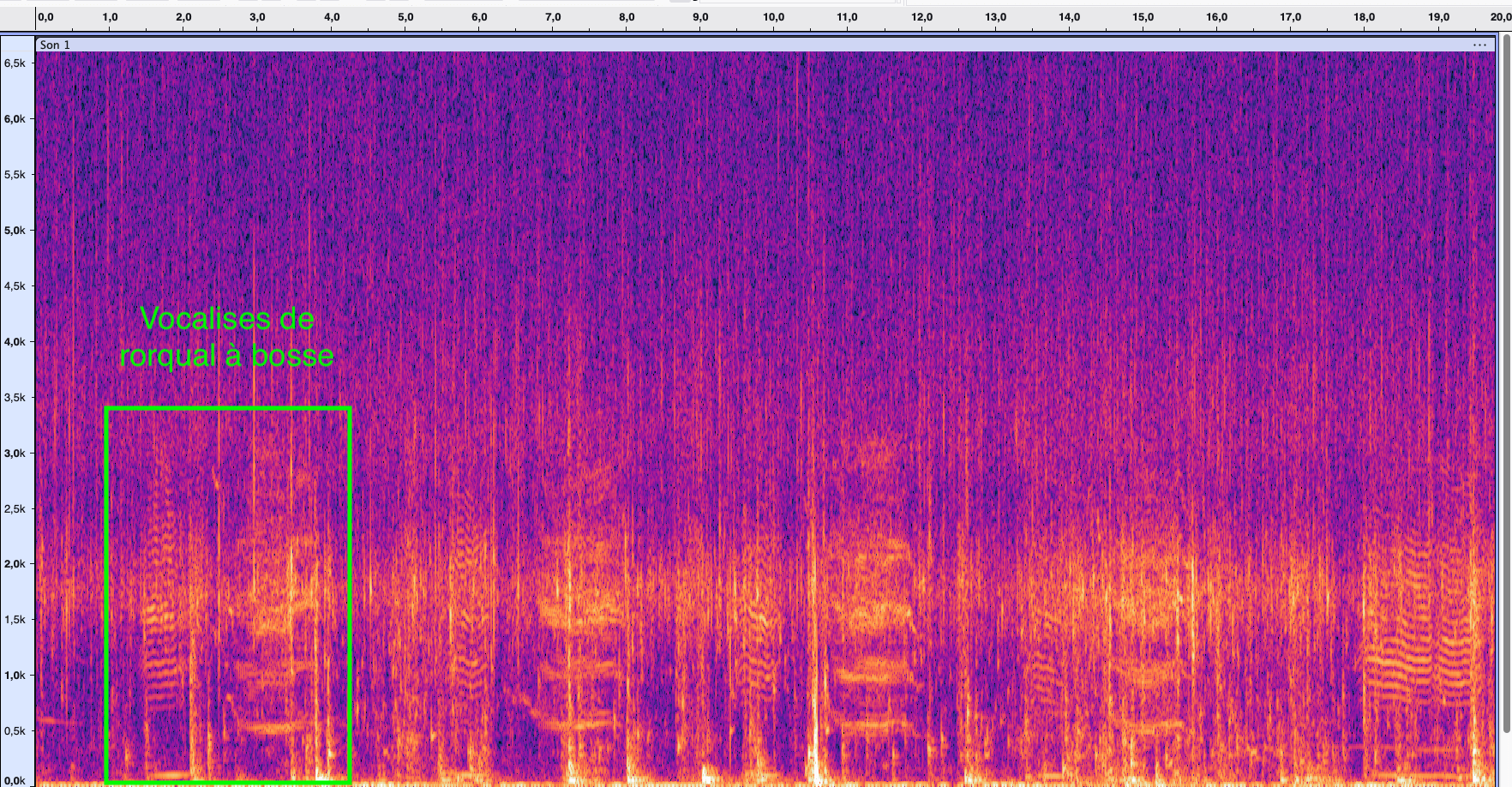Viewport: 1512px width, 787px height.
Task: Click the 6,5k label on frequency scale
Action: pyautogui.click(x=15, y=63)
